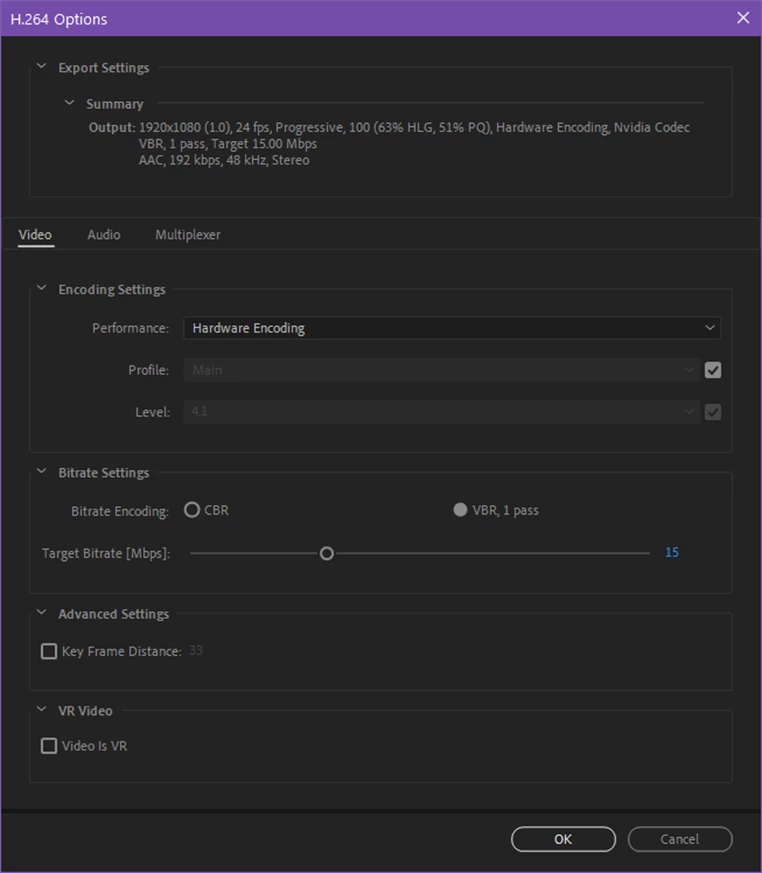762x873 pixels.
Task: Open the Profile dropdown showing Main
Action: pyautogui.click(x=441, y=370)
